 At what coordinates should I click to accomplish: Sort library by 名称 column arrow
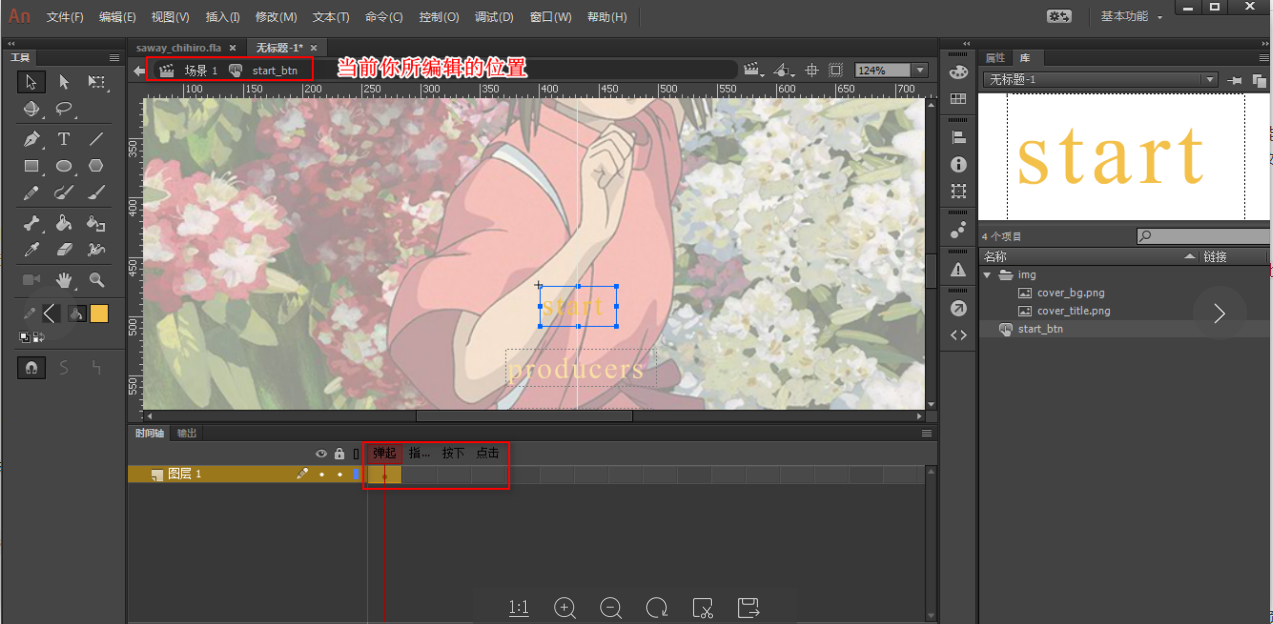(1189, 257)
